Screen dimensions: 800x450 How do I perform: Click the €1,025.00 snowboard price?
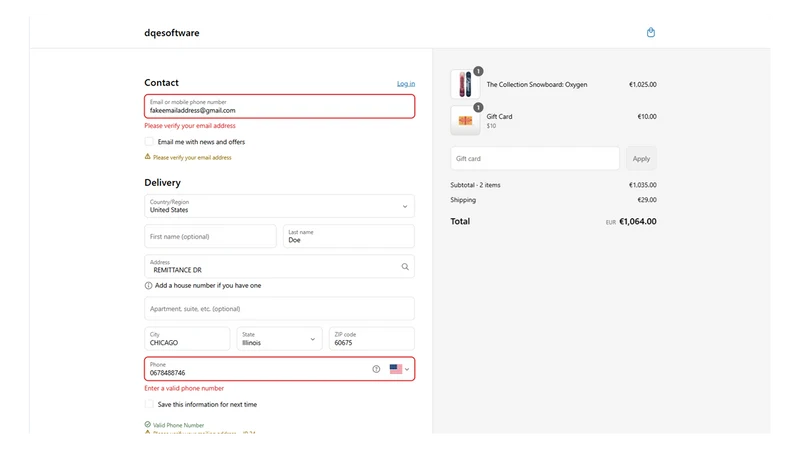tap(642, 85)
